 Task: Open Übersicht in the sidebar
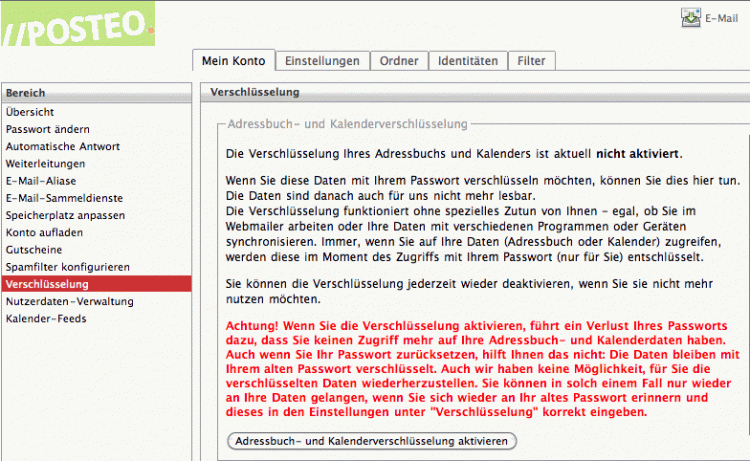30,112
